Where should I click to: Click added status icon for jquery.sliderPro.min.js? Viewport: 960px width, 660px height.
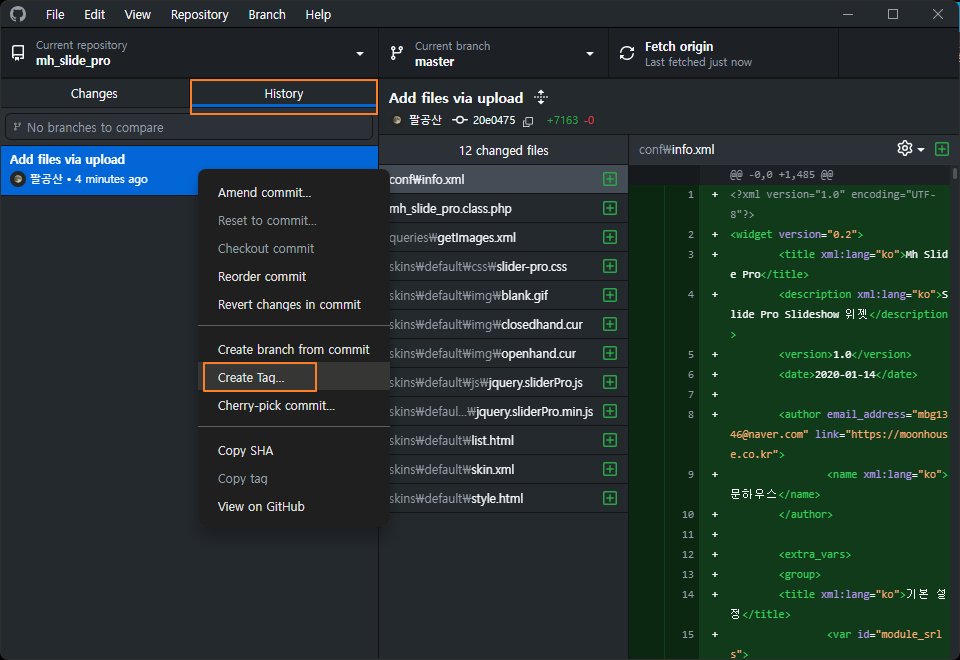(x=610, y=411)
